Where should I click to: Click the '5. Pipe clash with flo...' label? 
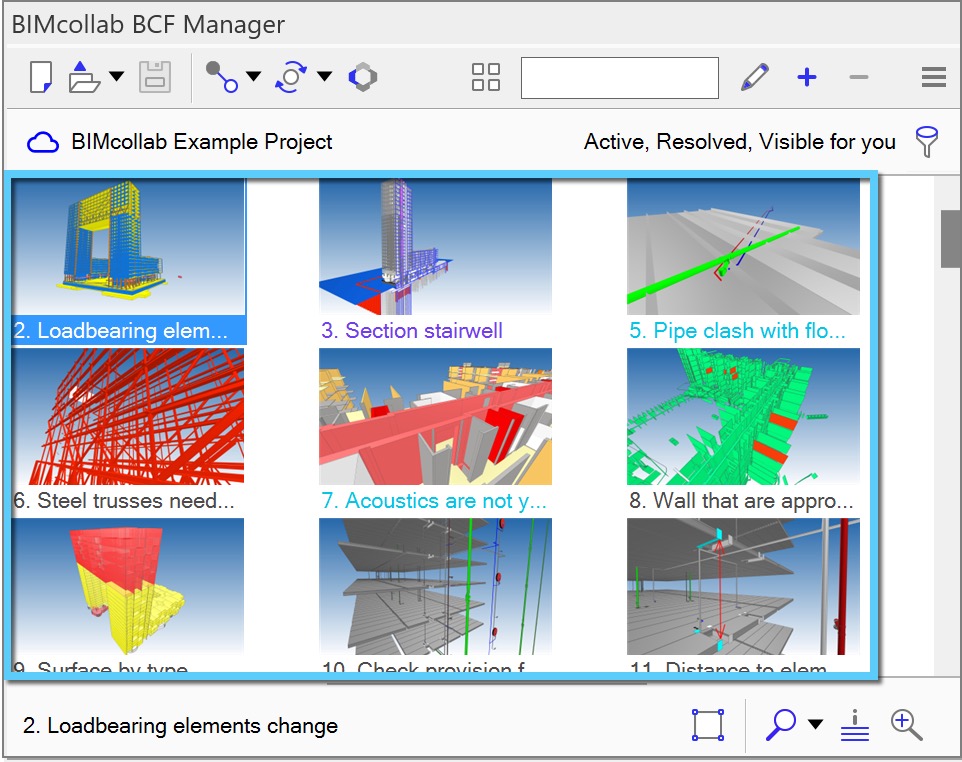tap(737, 331)
